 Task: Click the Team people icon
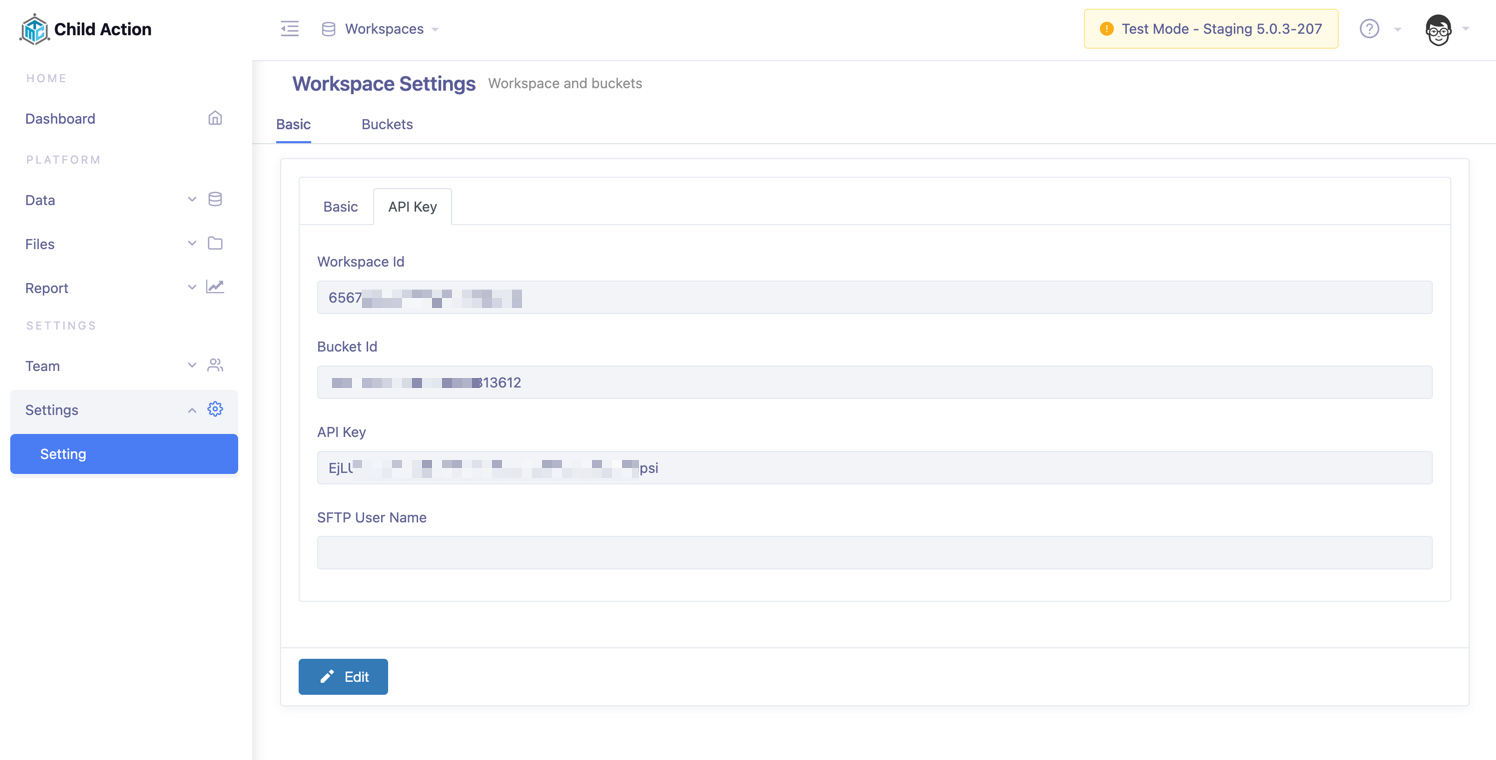215,366
